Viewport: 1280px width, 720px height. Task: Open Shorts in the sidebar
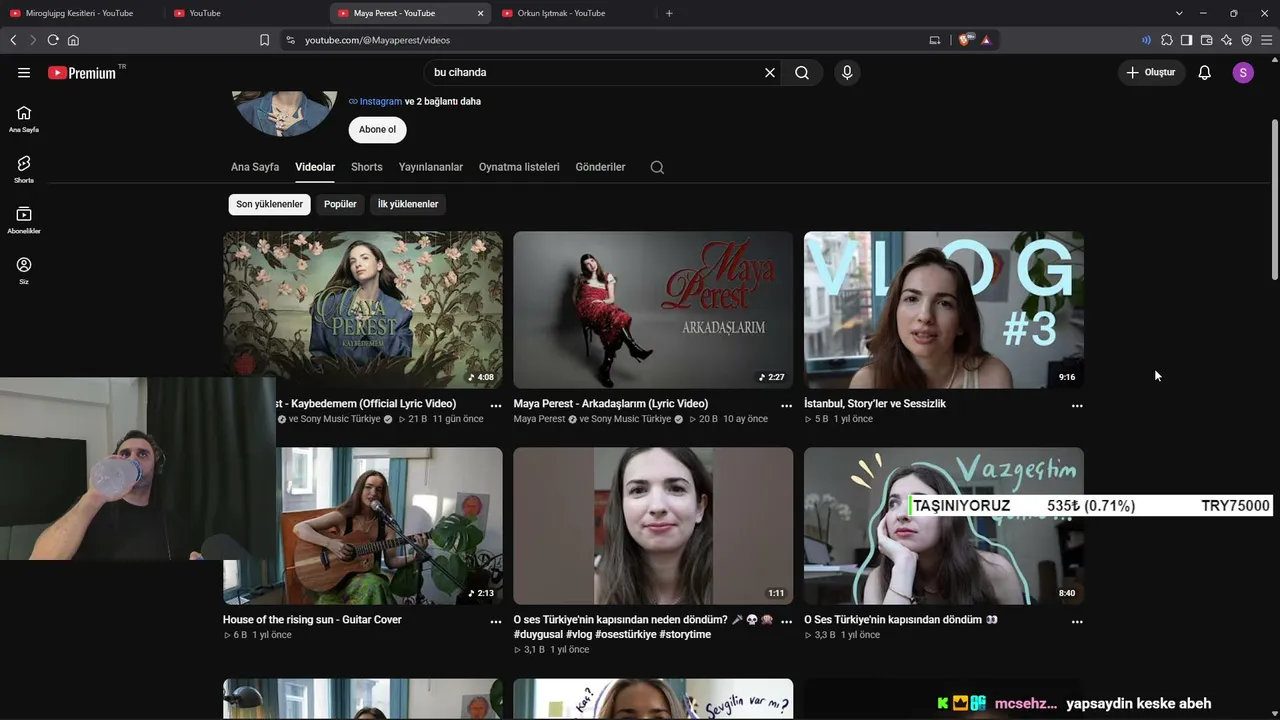pyautogui.click(x=24, y=170)
